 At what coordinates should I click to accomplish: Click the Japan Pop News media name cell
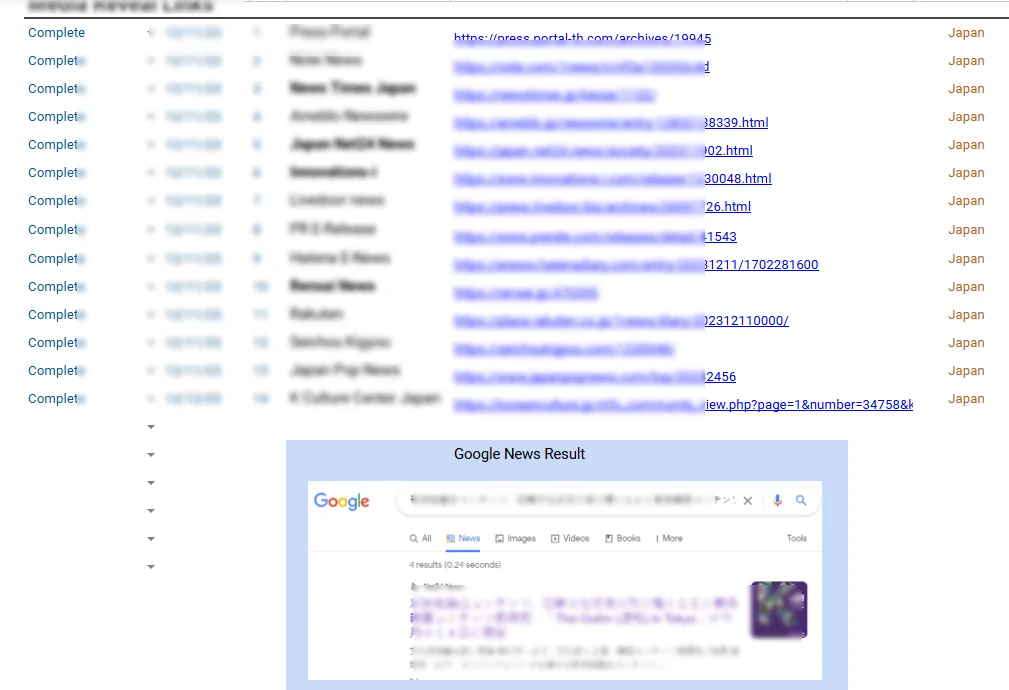pyautogui.click(x=344, y=369)
